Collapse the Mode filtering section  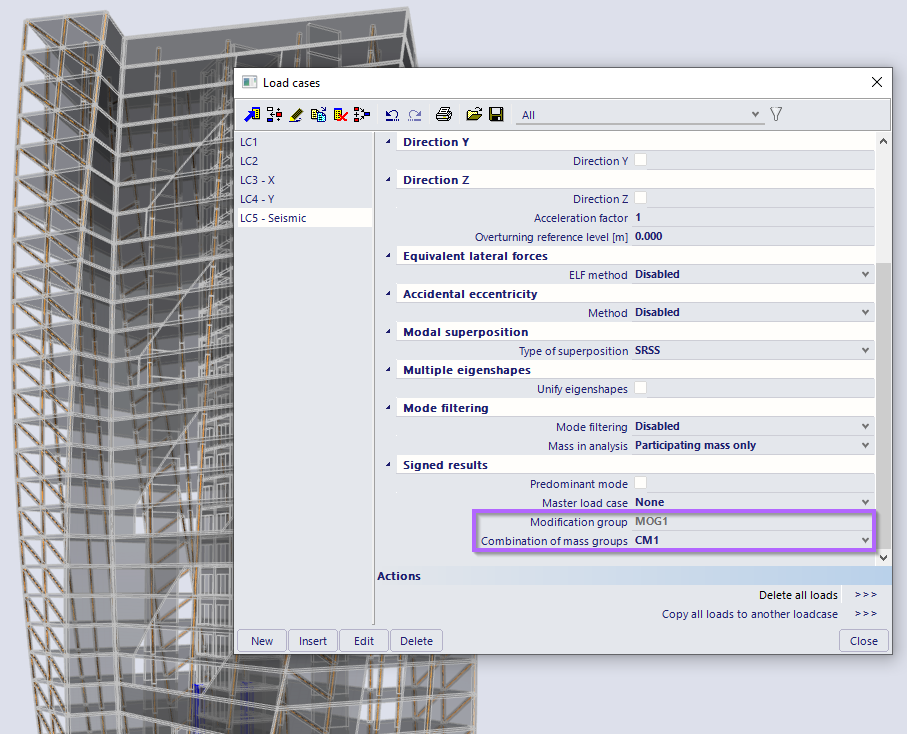tap(388, 408)
